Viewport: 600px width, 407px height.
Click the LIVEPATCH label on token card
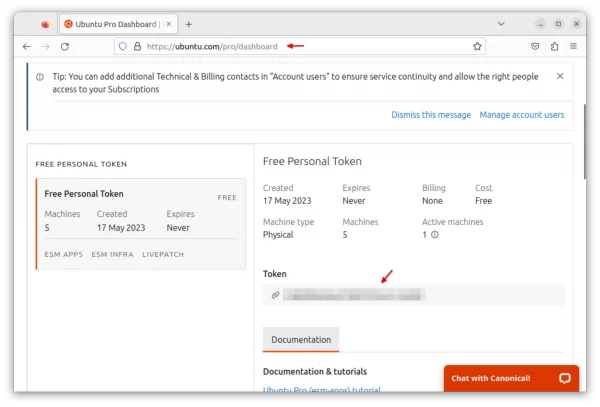coord(163,254)
